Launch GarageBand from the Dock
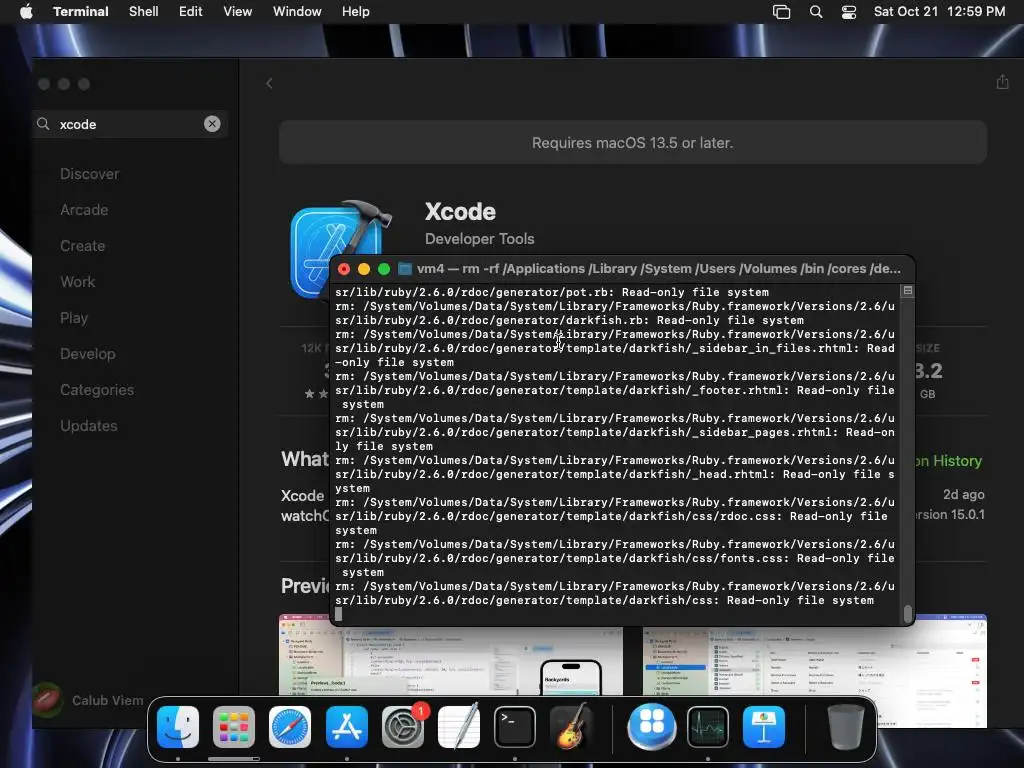 (571, 727)
